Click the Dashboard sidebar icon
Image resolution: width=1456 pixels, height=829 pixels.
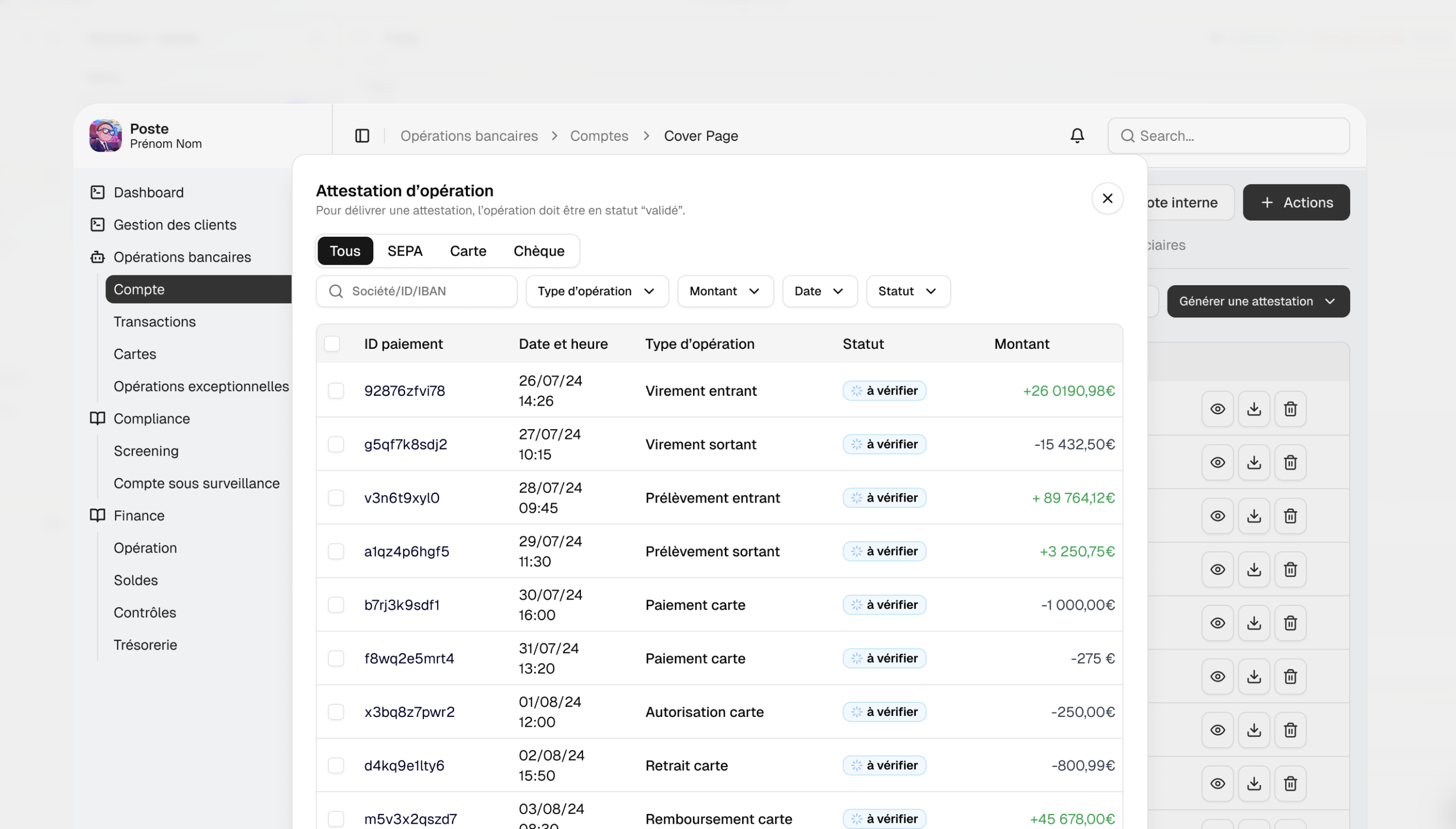point(98,192)
